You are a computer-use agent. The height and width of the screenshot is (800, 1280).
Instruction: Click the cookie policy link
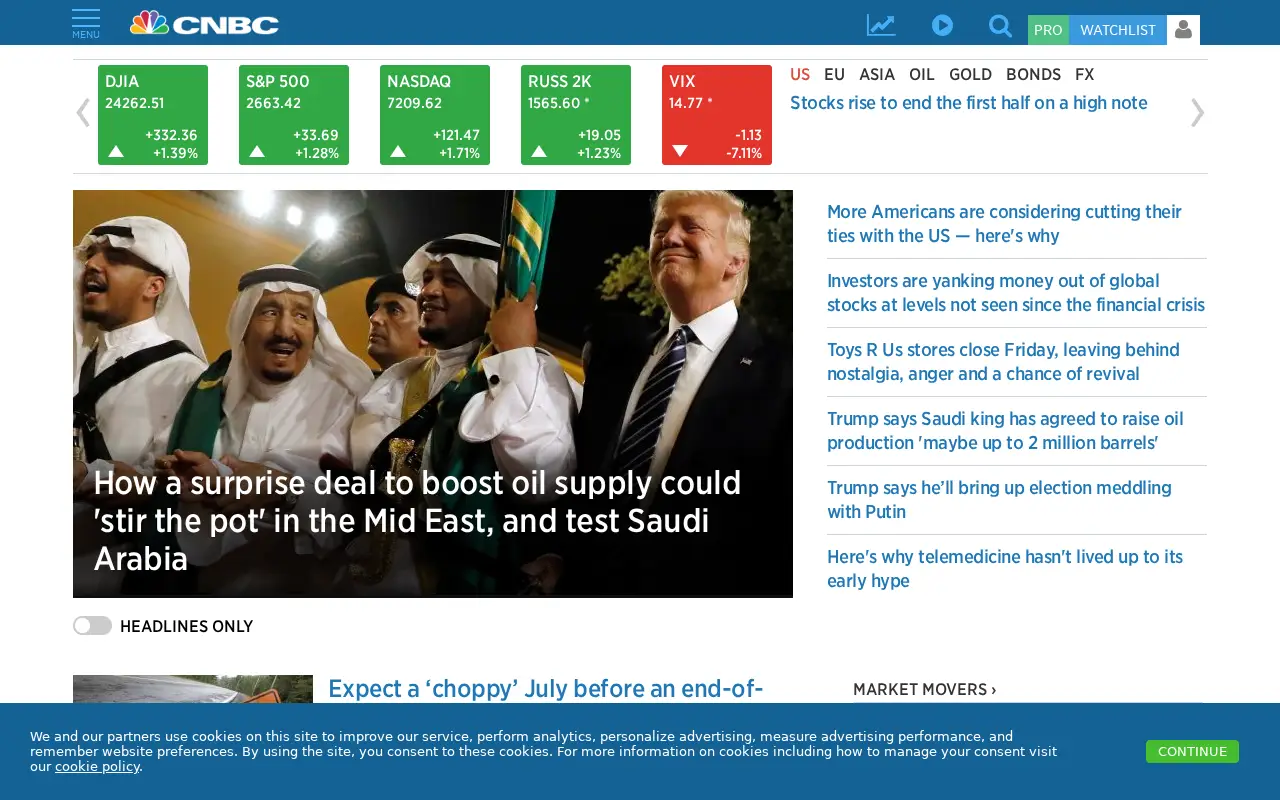pyautogui.click(x=97, y=767)
